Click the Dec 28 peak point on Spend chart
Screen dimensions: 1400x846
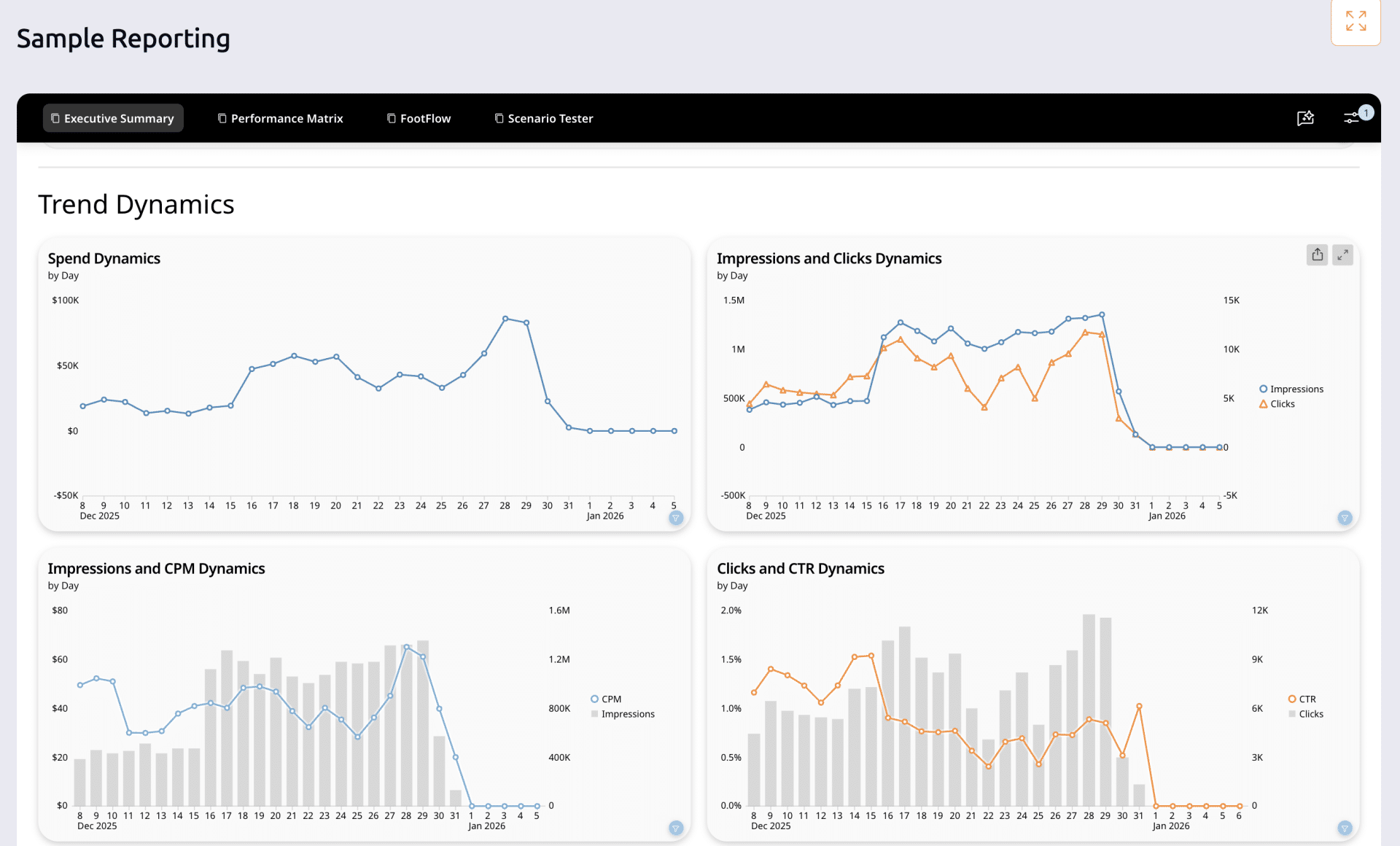pyautogui.click(x=505, y=319)
